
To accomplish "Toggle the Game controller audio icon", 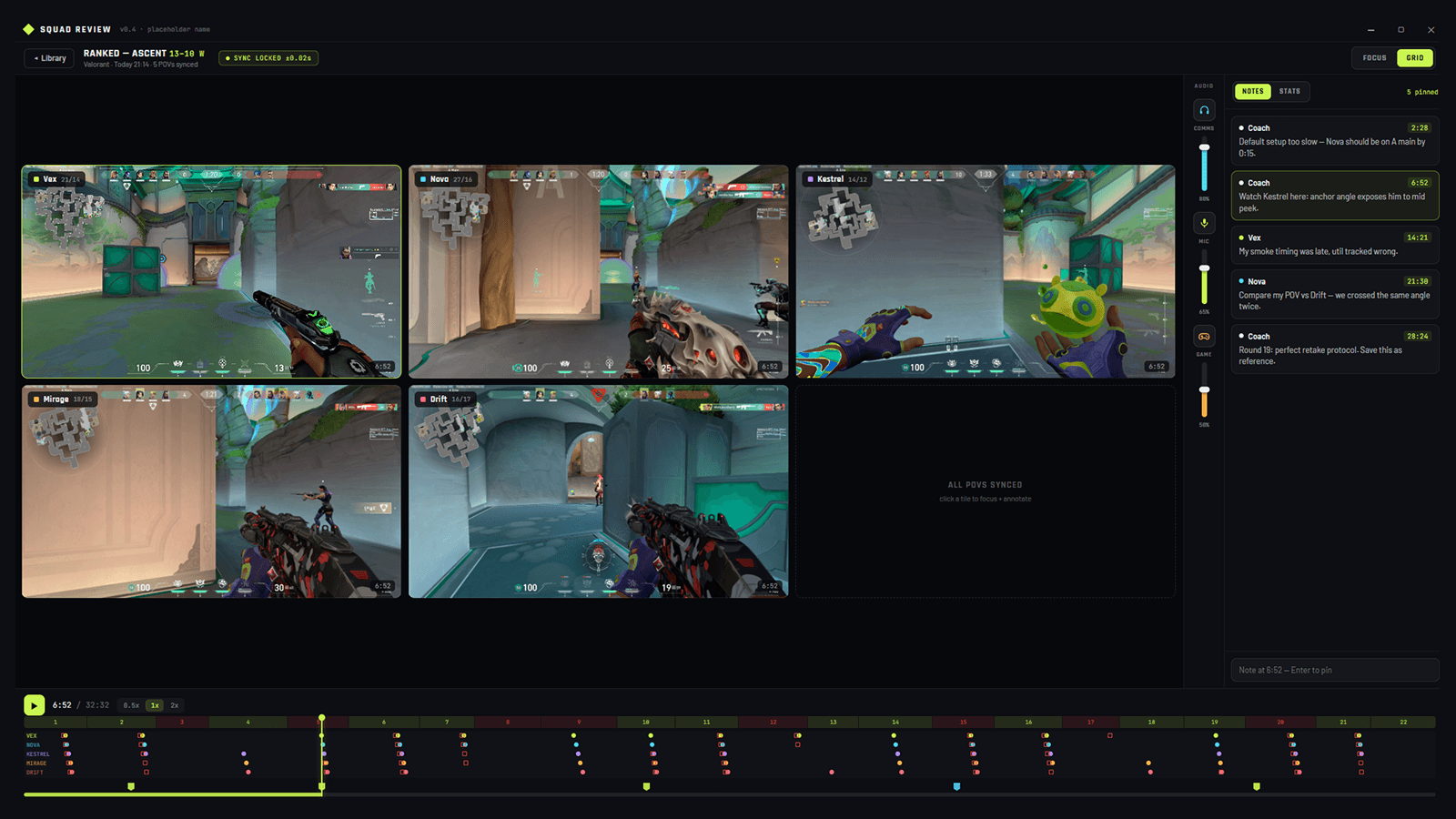I will tap(1204, 337).
